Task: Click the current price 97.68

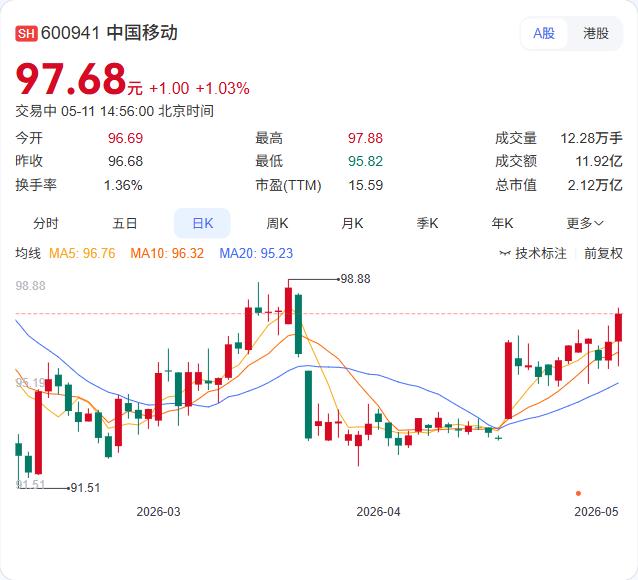Action: pyautogui.click(x=71, y=79)
